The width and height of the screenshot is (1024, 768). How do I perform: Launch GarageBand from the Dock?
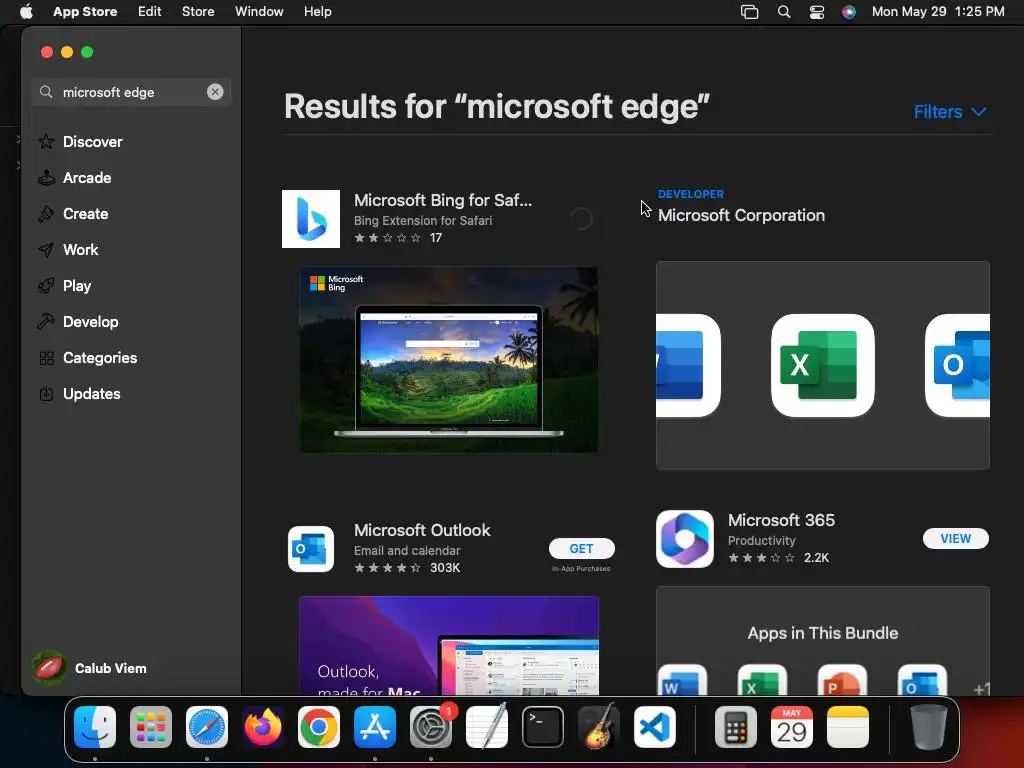point(599,727)
